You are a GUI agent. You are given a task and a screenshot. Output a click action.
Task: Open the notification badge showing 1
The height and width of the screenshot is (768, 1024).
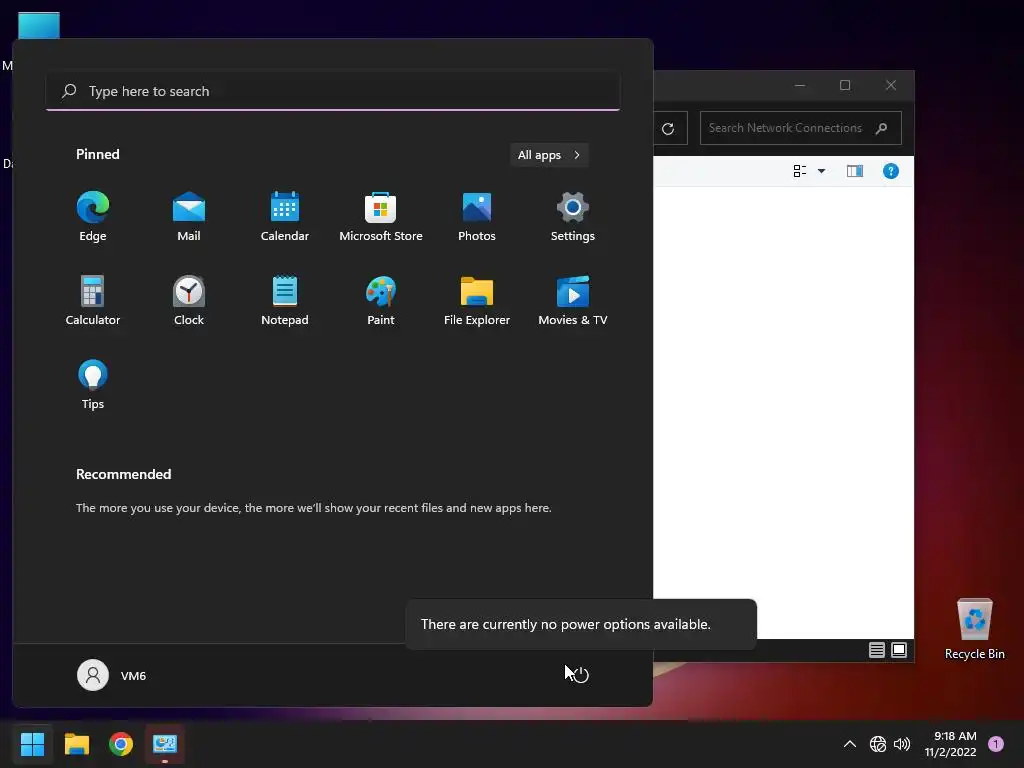(x=996, y=744)
